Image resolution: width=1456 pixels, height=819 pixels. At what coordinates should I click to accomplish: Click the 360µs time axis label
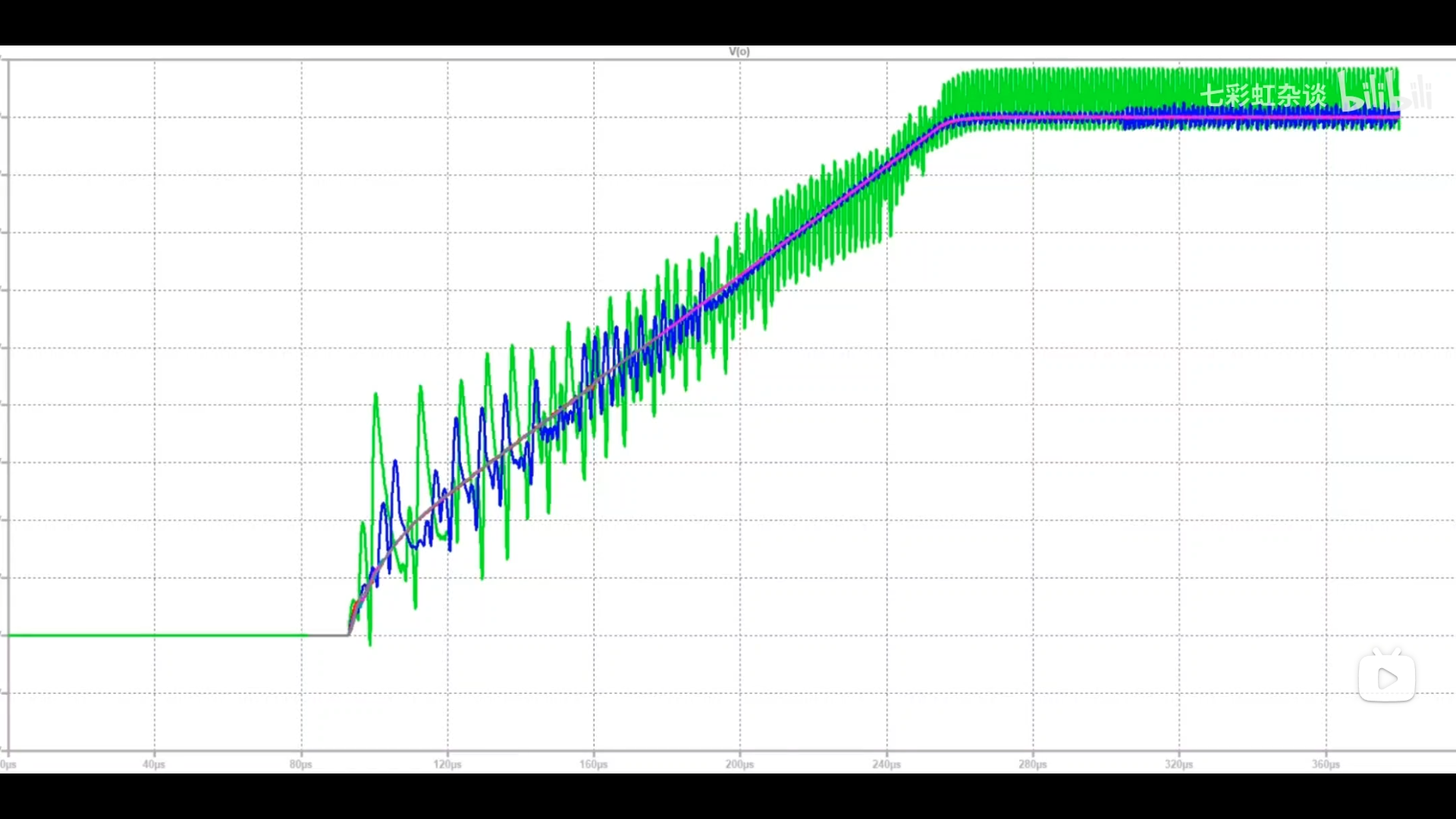tap(1326, 764)
